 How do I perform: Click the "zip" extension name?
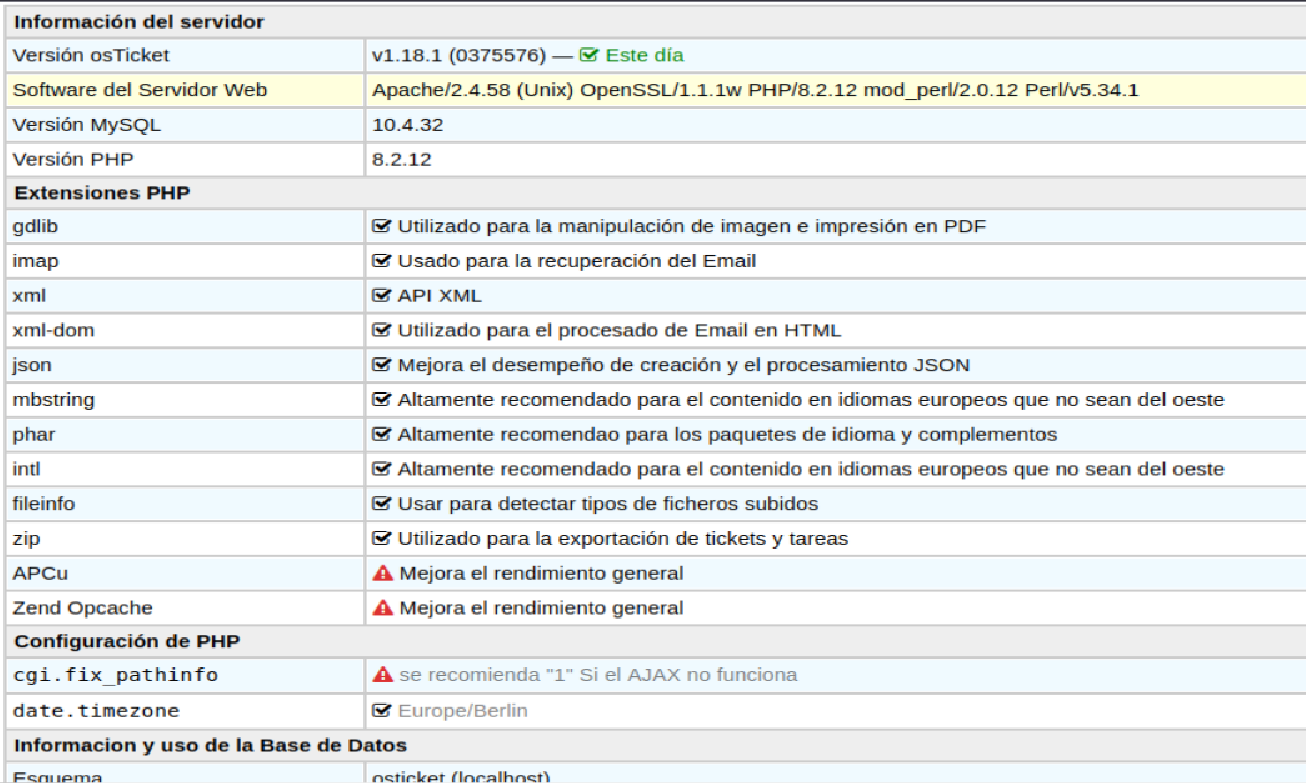[26, 540]
